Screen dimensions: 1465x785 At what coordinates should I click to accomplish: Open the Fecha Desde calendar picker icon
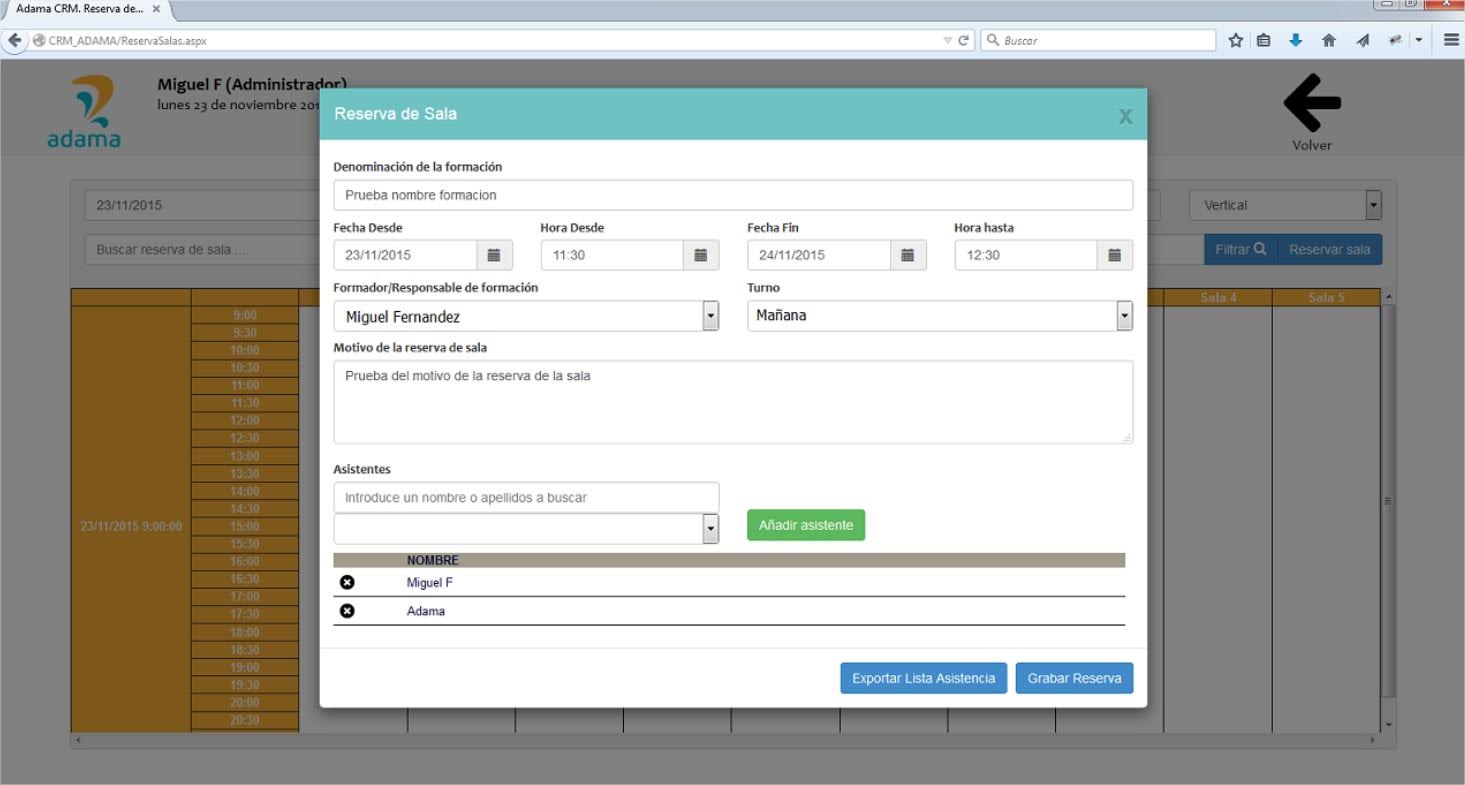(x=494, y=255)
